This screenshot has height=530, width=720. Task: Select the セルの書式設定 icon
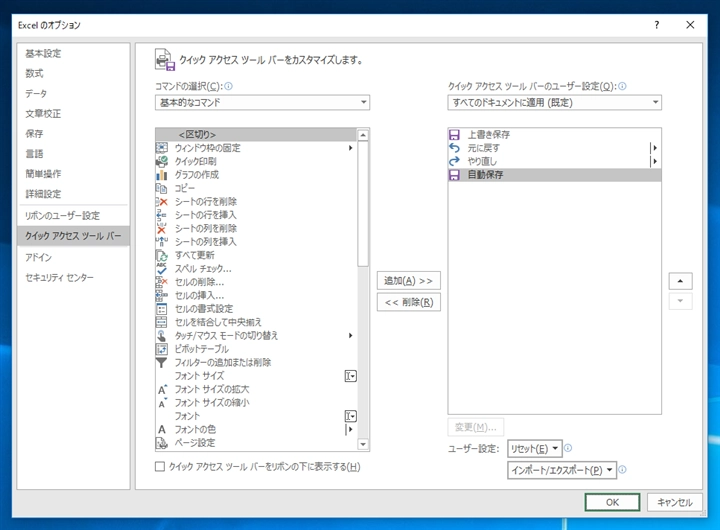162,309
